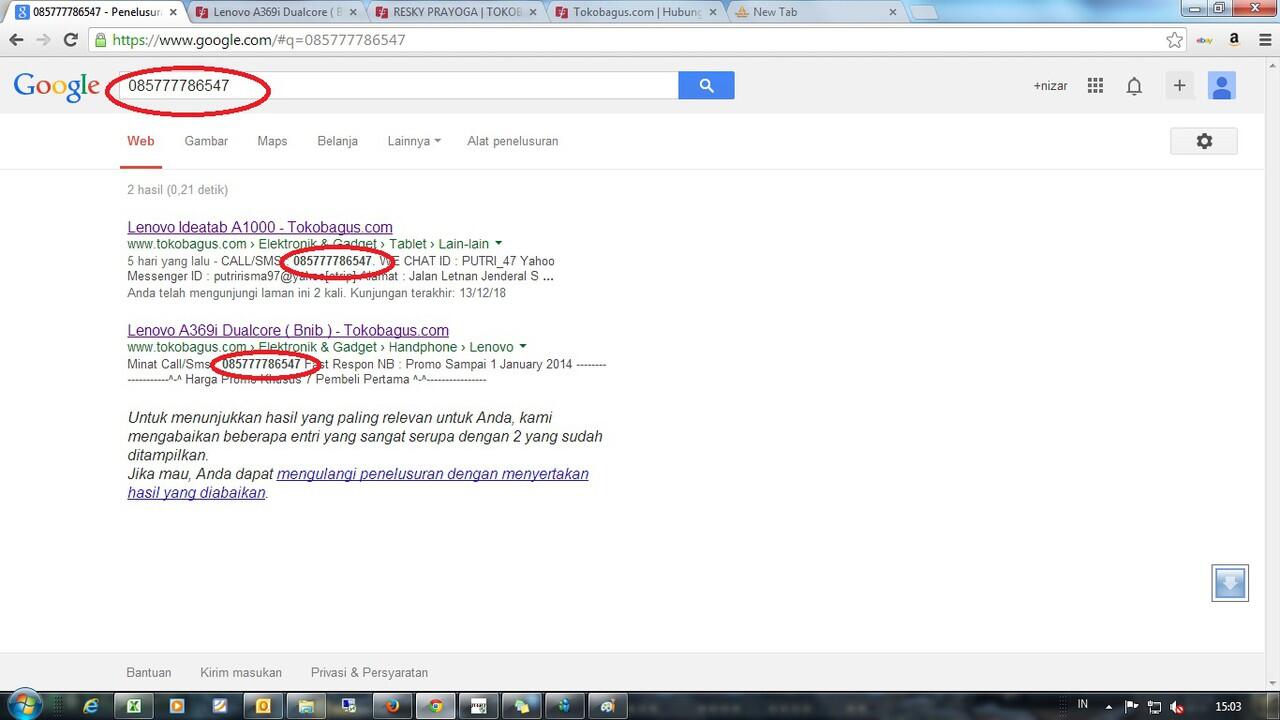
Task: Open the Google account avatar
Action: click(x=1222, y=86)
